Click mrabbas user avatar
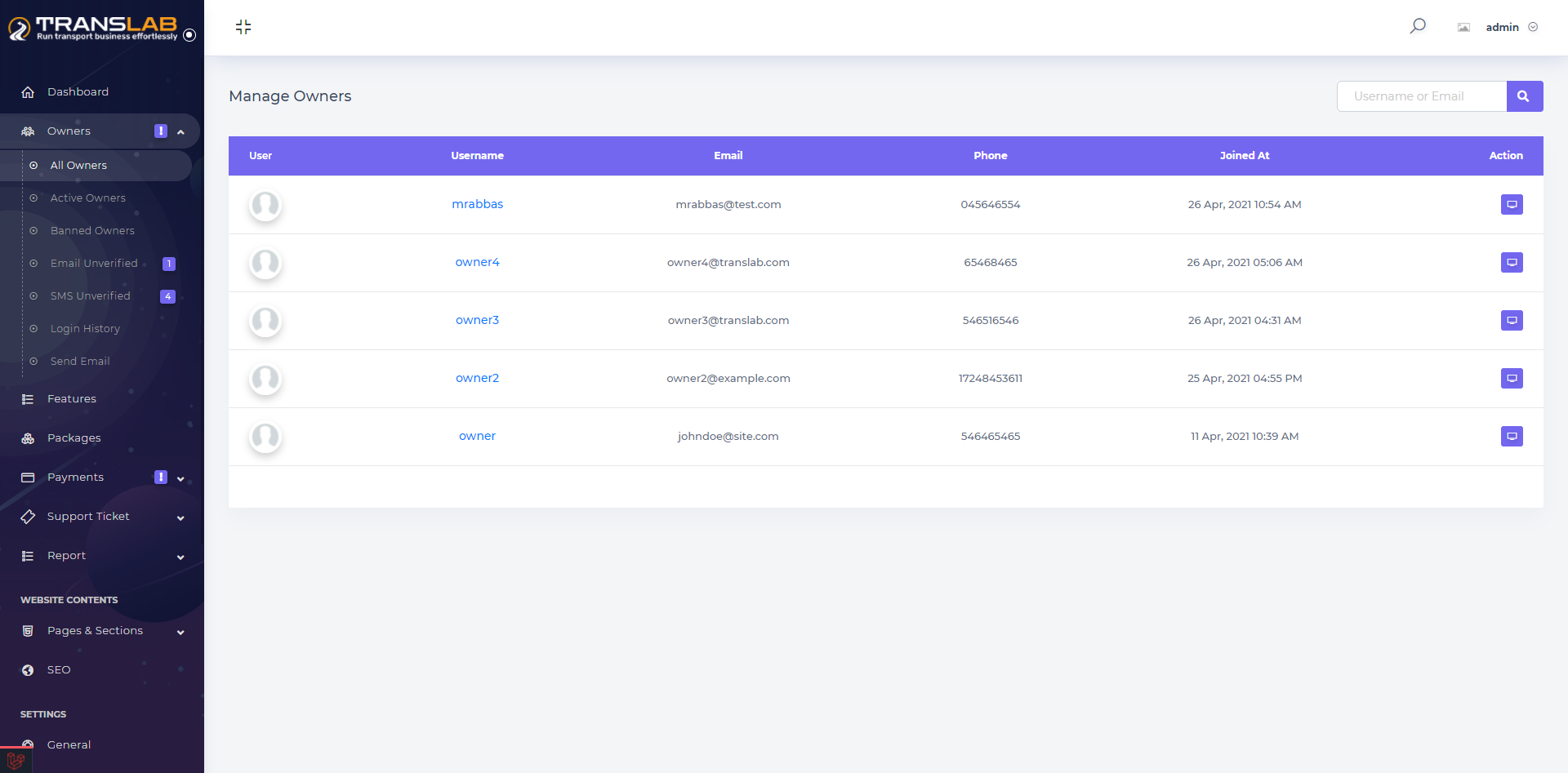Image resolution: width=1568 pixels, height=773 pixels. coord(265,205)
